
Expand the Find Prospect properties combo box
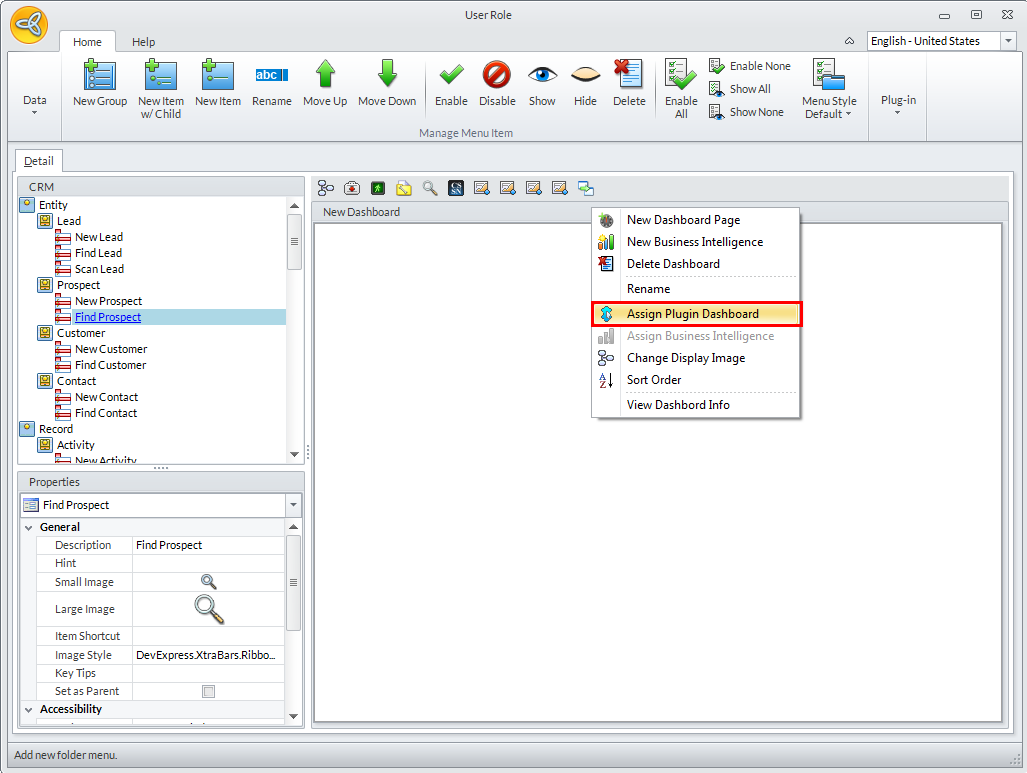click(292, 505)
